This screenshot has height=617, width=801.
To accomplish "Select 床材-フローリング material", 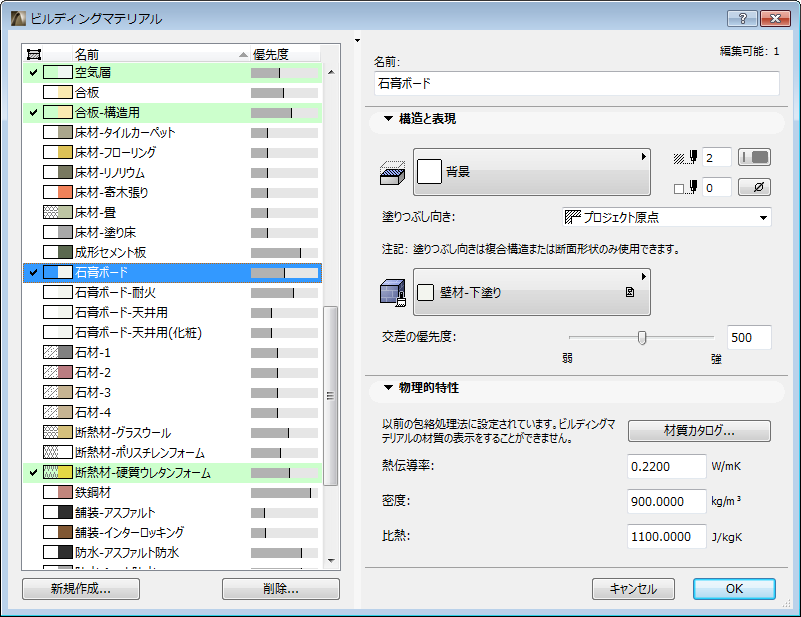I will 173,153.
